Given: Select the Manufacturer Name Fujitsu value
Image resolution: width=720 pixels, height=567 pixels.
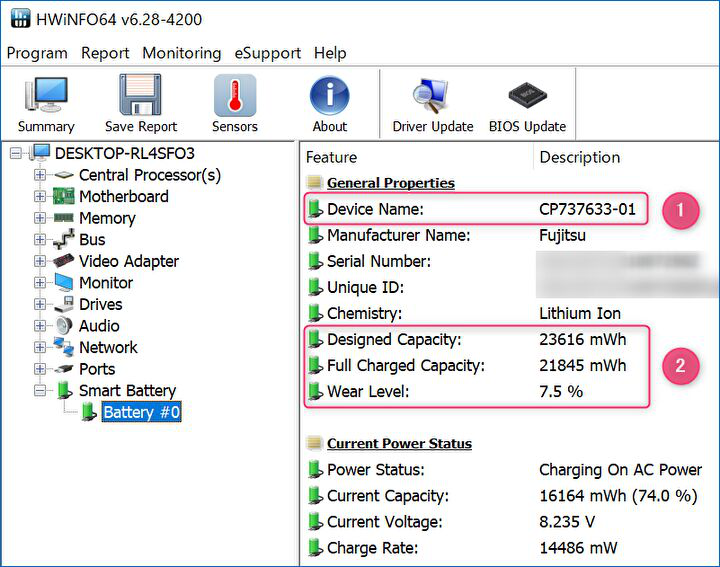Looking at the screenshot, I should (x=562, y=235).
